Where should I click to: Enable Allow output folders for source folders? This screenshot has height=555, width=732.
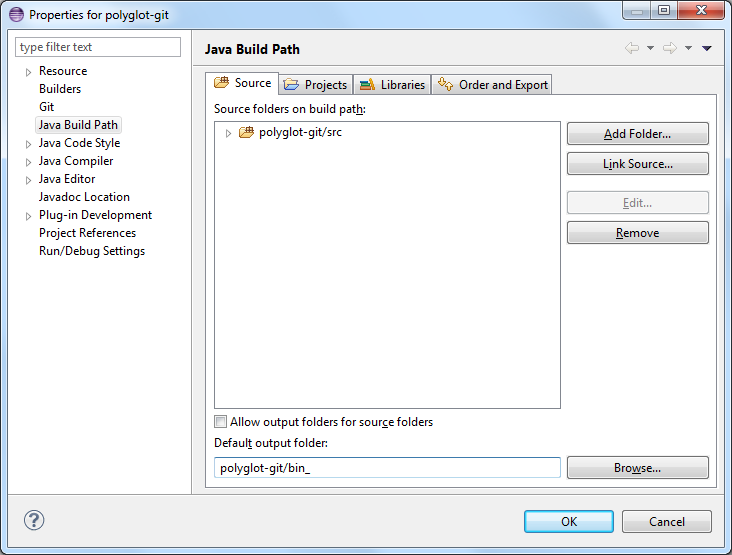coord(221,422)
